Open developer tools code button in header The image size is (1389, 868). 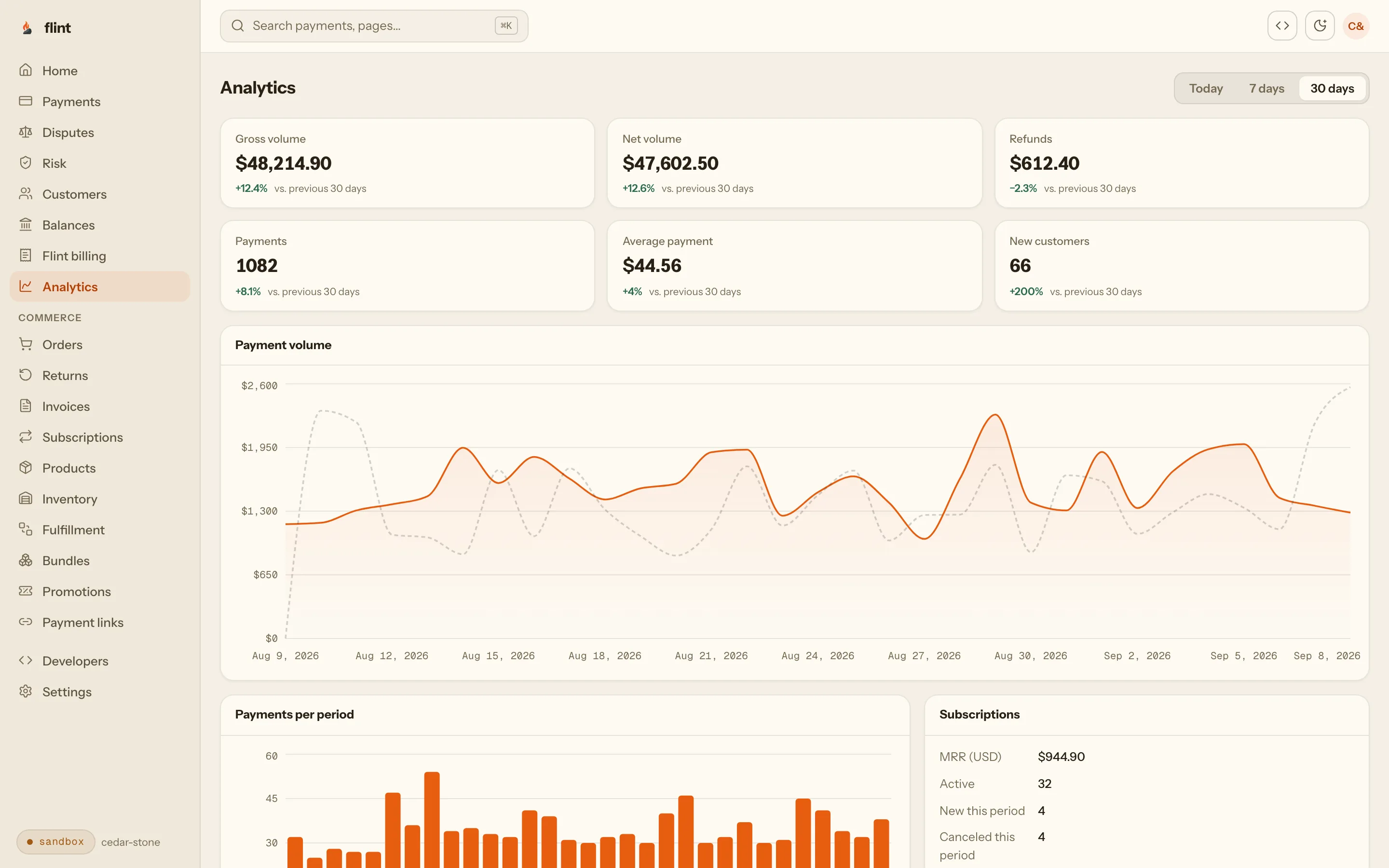[1281, 26]
